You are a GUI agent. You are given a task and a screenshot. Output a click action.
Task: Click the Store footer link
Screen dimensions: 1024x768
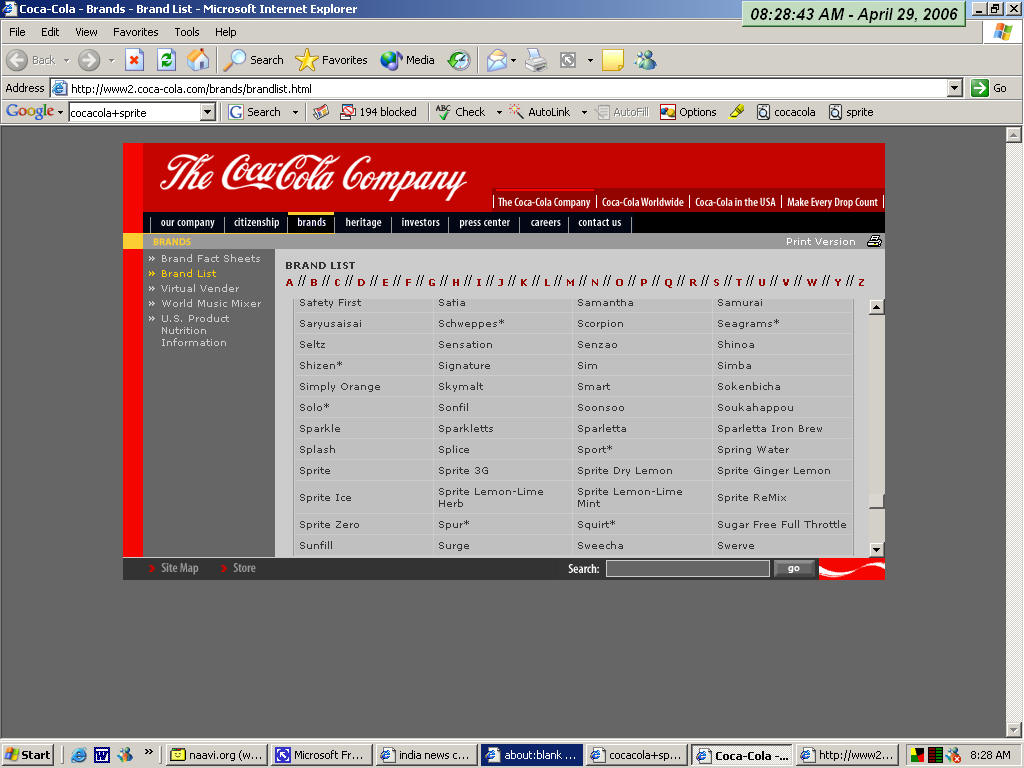(x=244, y=568)
